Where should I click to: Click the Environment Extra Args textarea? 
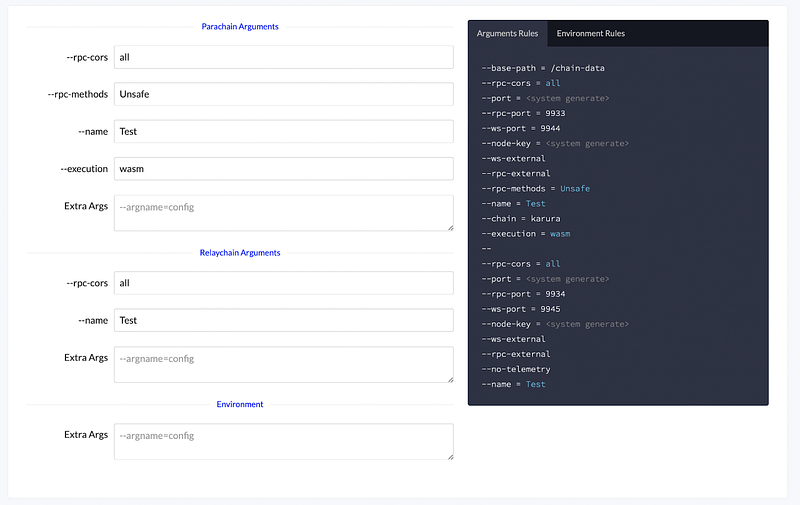[283, 441]
